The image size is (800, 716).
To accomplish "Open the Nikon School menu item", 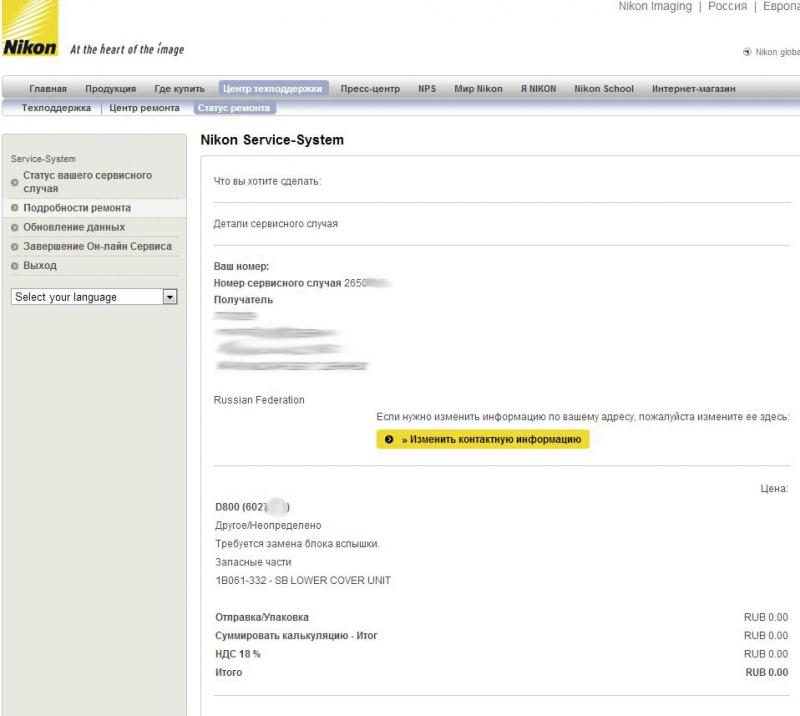I will point(604,88).
